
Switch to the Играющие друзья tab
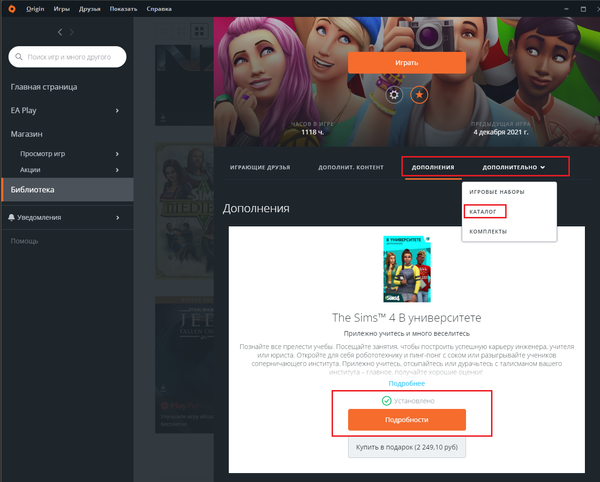click(x=260, y=167)
